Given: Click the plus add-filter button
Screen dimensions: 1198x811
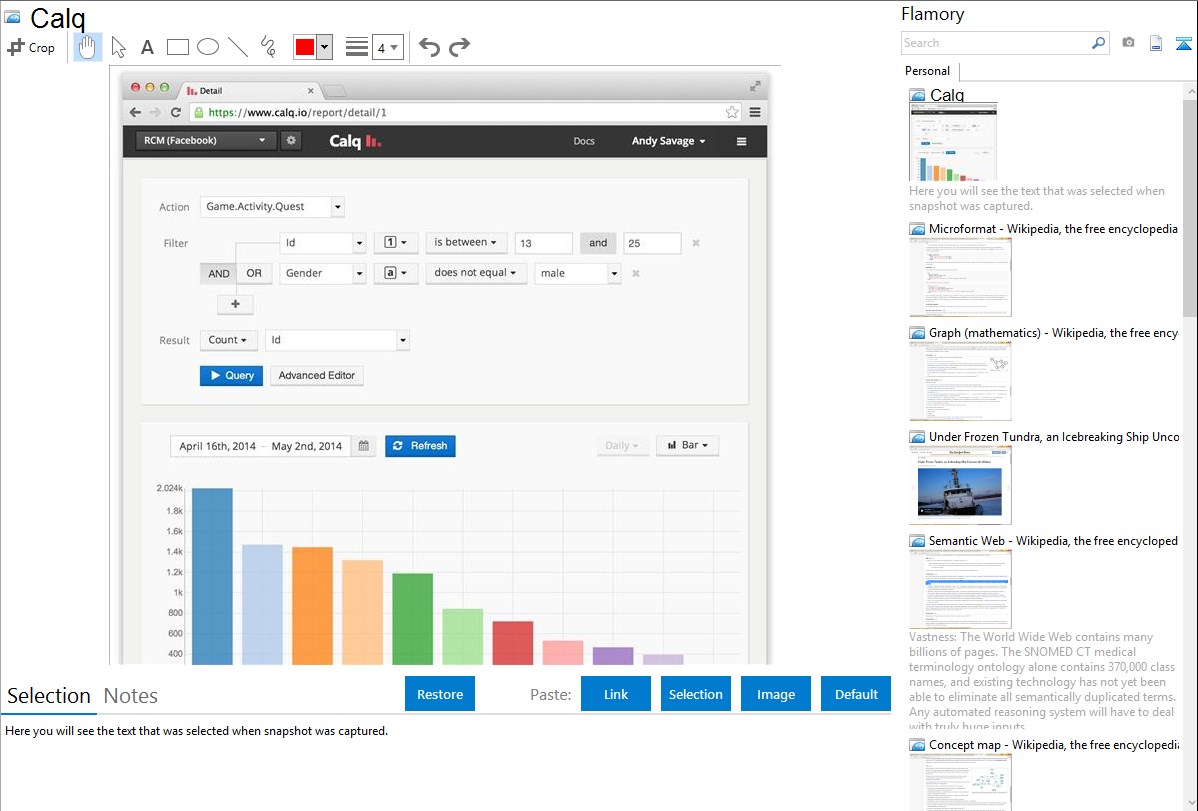Looking at the screenshot, I should point(235,304).
